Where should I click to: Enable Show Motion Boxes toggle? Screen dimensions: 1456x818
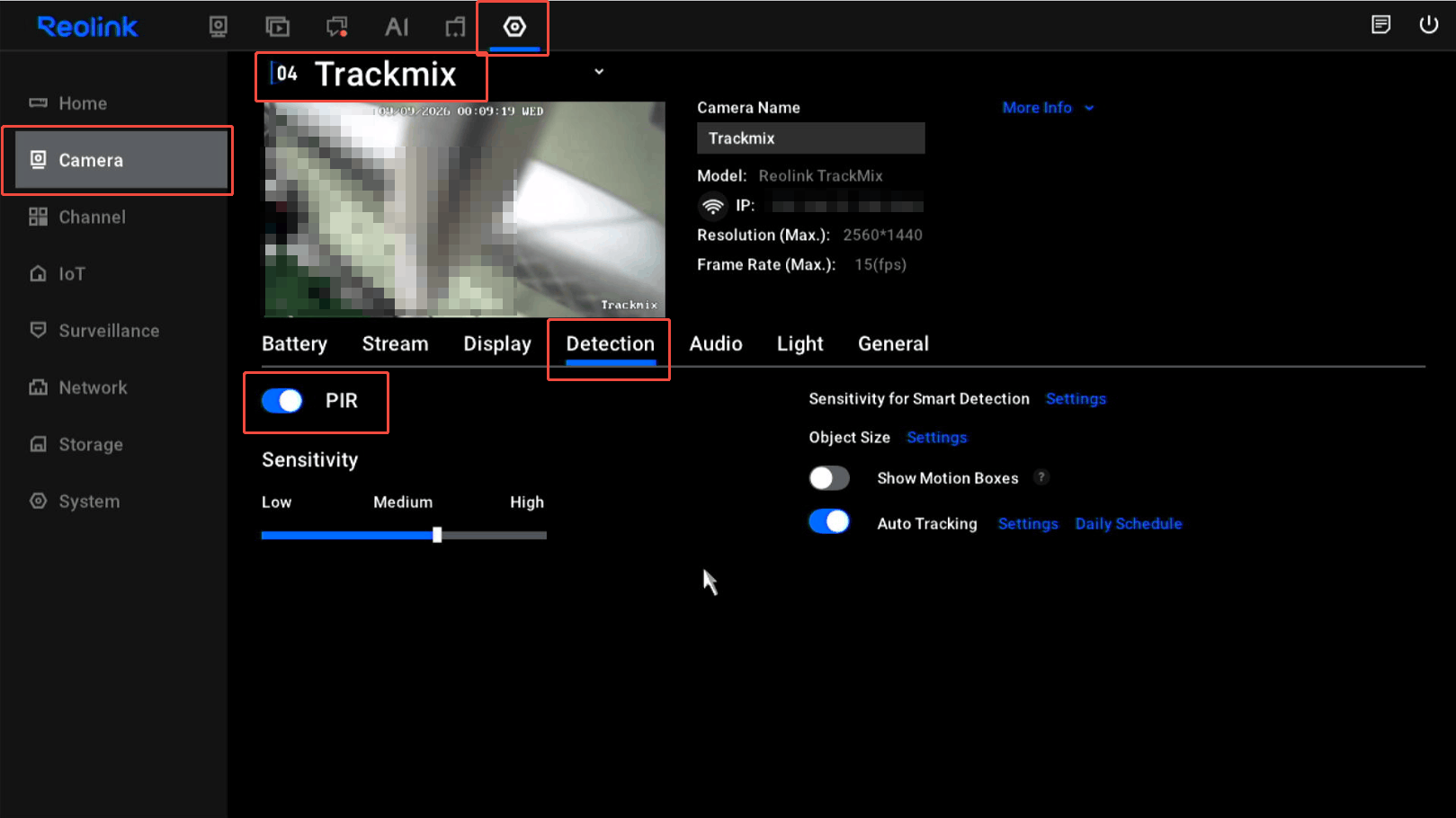pyautogui.click(x=829, y=478)
